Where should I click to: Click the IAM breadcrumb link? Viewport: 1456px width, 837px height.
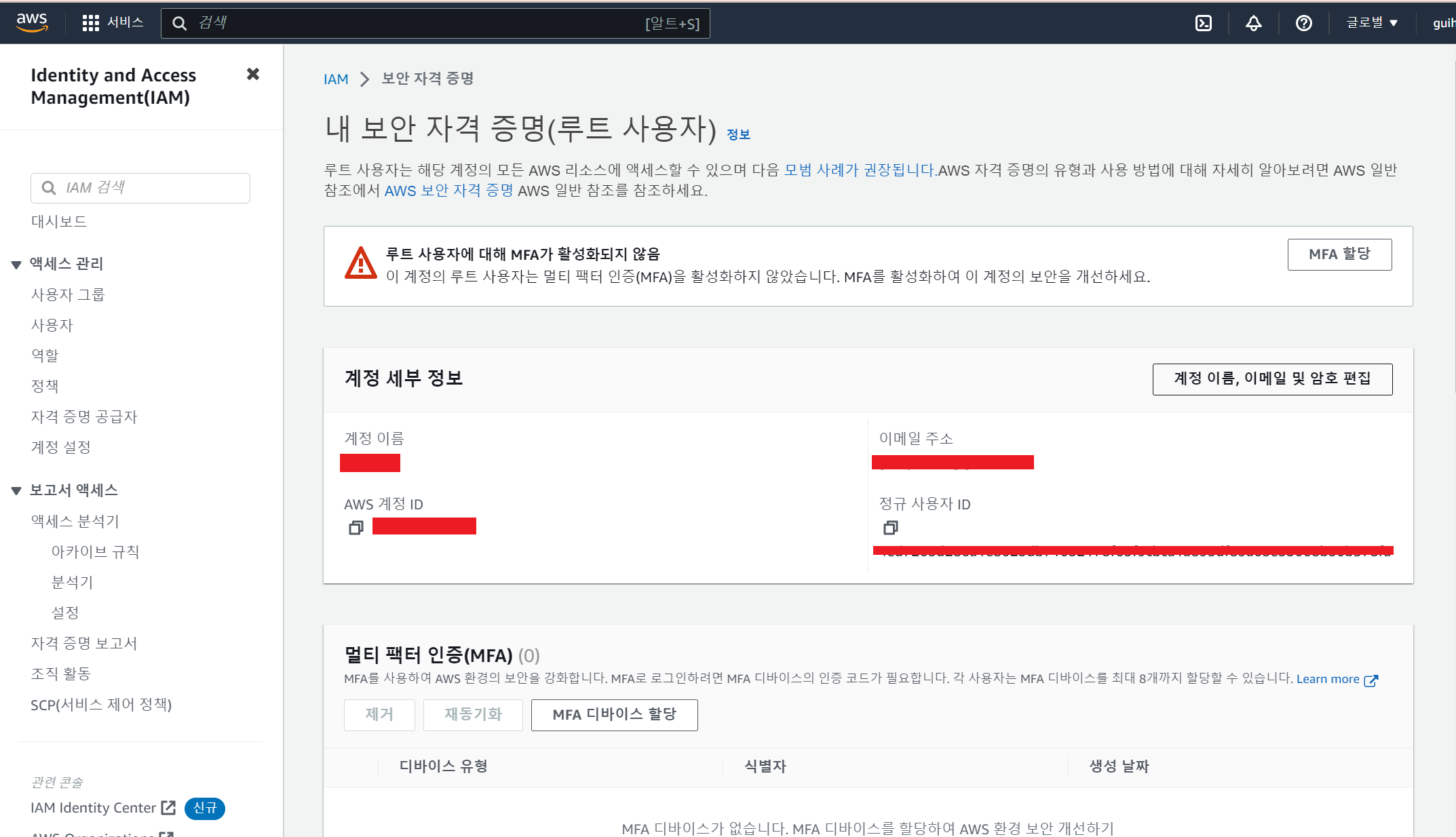(x=336, y=79)
